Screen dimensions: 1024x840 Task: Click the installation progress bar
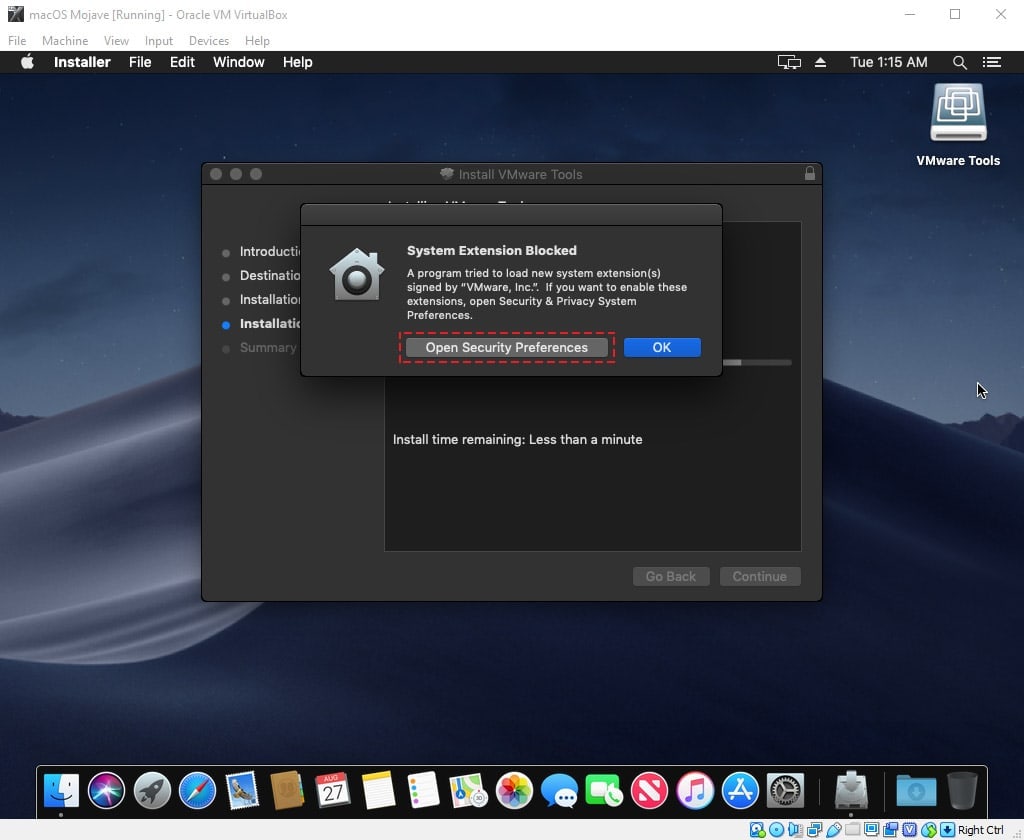coord(762,362)
